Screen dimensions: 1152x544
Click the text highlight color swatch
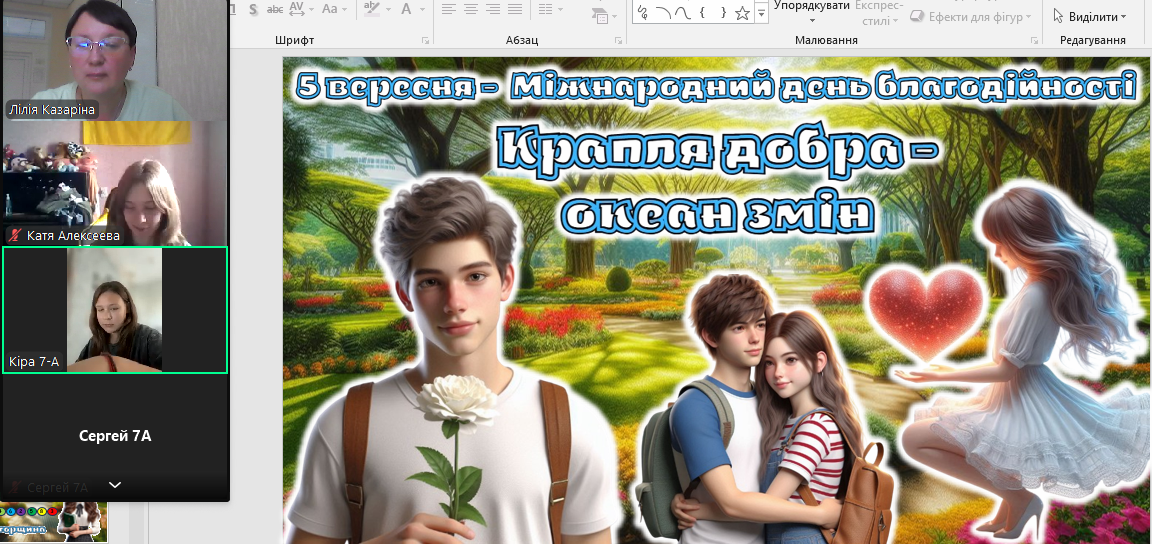coord(372,9)
